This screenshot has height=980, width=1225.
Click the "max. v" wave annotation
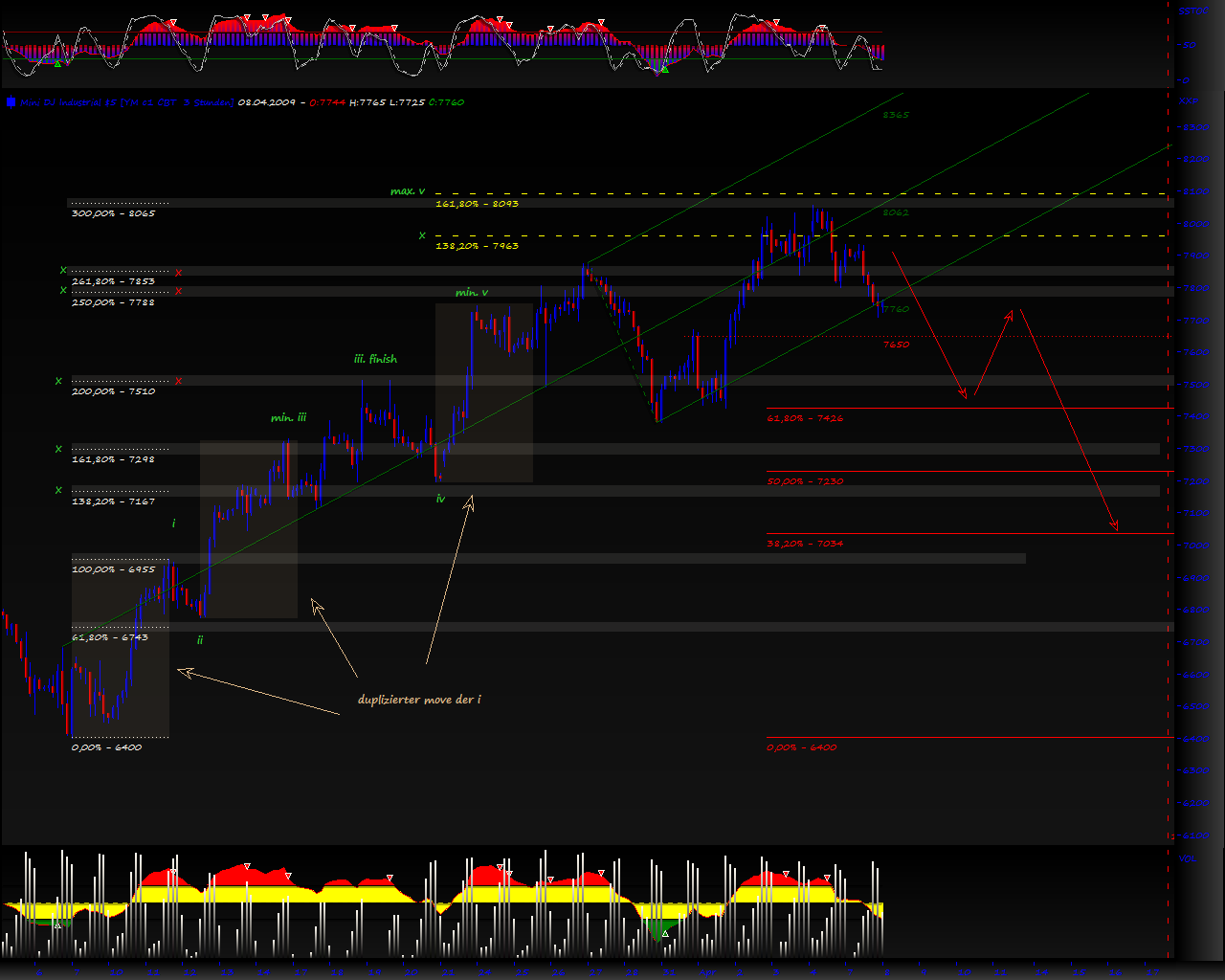[408, 191]
